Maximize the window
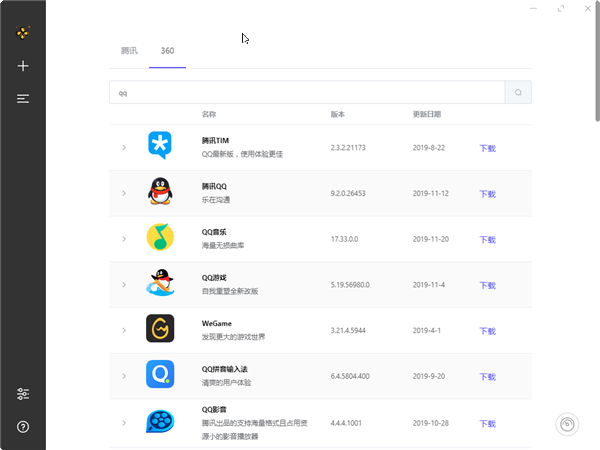Viewport: 600px width, 450px height. (561, 8)
